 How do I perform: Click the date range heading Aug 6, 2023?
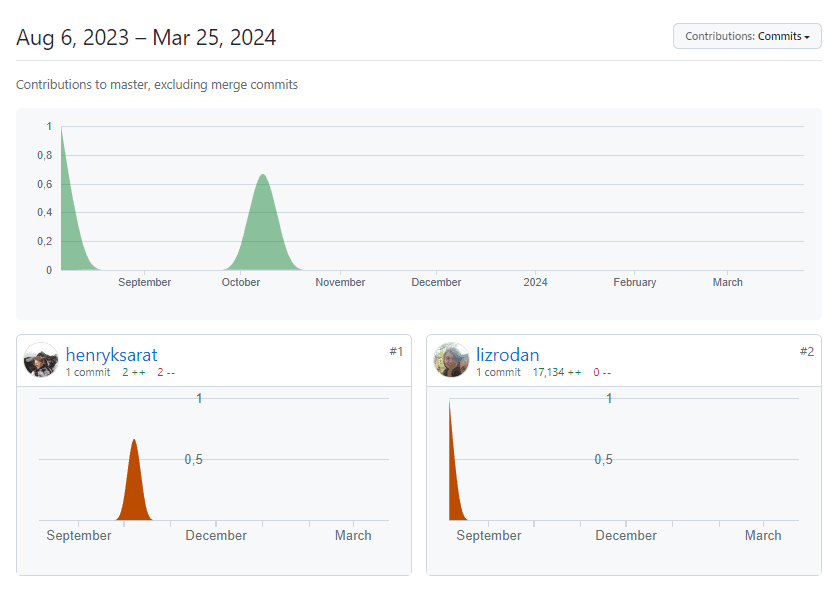click(x=73, y=38)
